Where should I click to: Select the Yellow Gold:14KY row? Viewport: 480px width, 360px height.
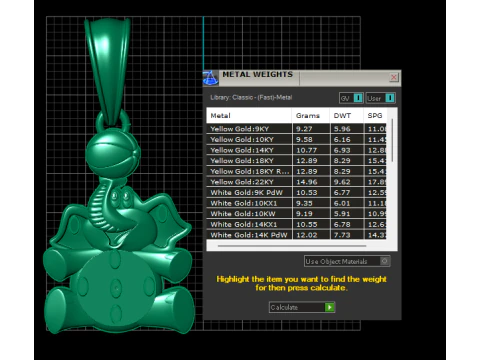[296, 150]
